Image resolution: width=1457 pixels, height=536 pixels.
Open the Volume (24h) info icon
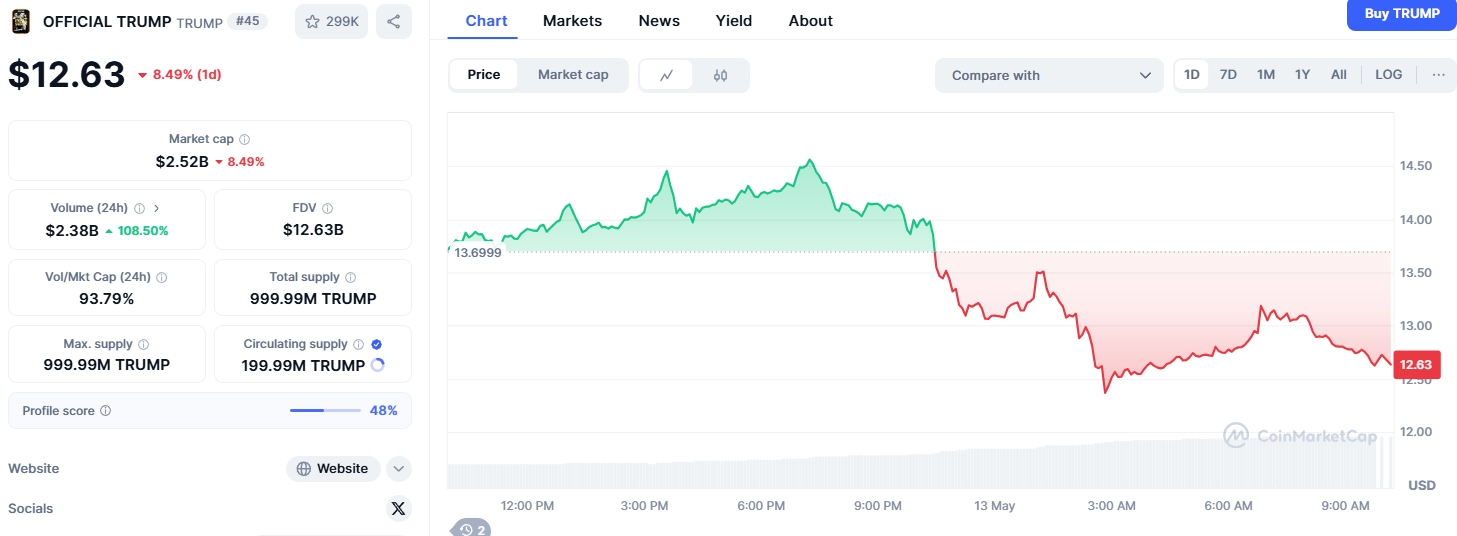pos(139,209)
